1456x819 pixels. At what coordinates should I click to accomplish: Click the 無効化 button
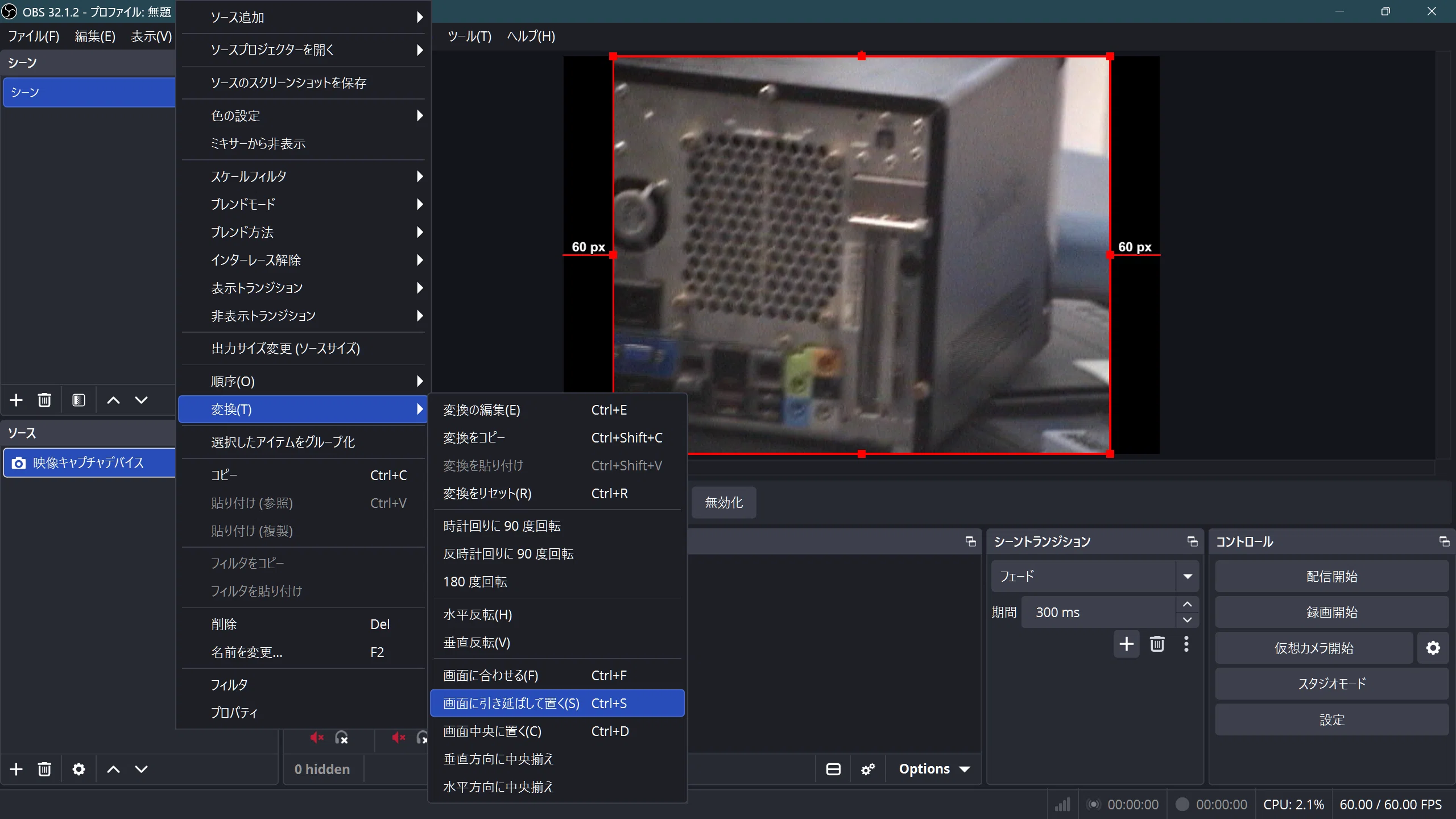[723, 502]
